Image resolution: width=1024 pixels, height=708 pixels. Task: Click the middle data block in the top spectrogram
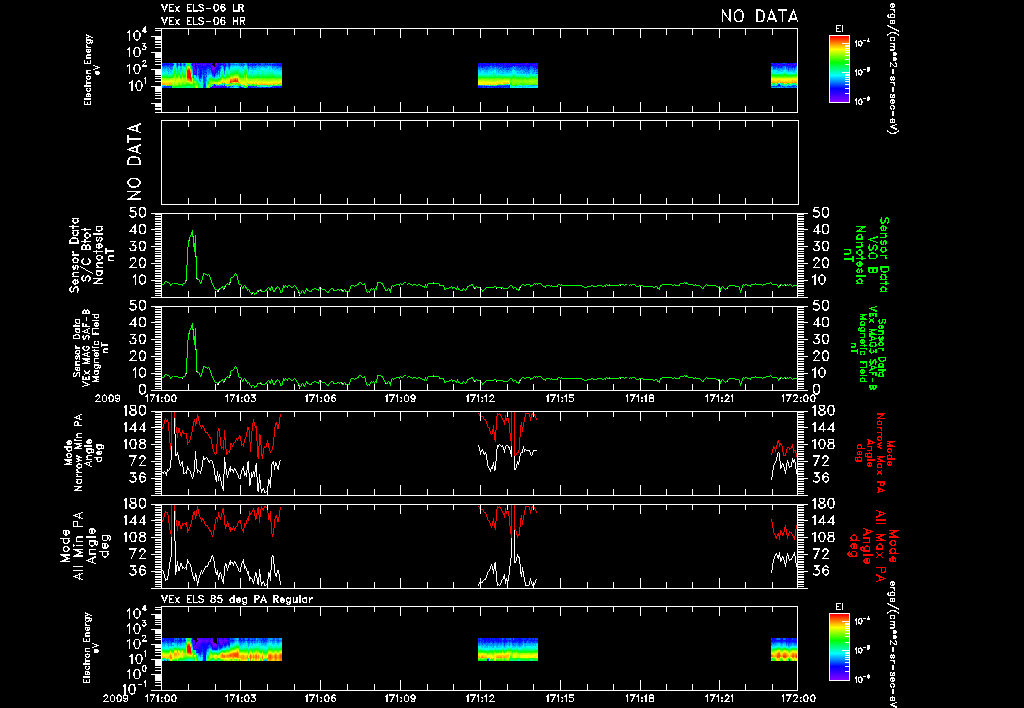tap(508, 75)
